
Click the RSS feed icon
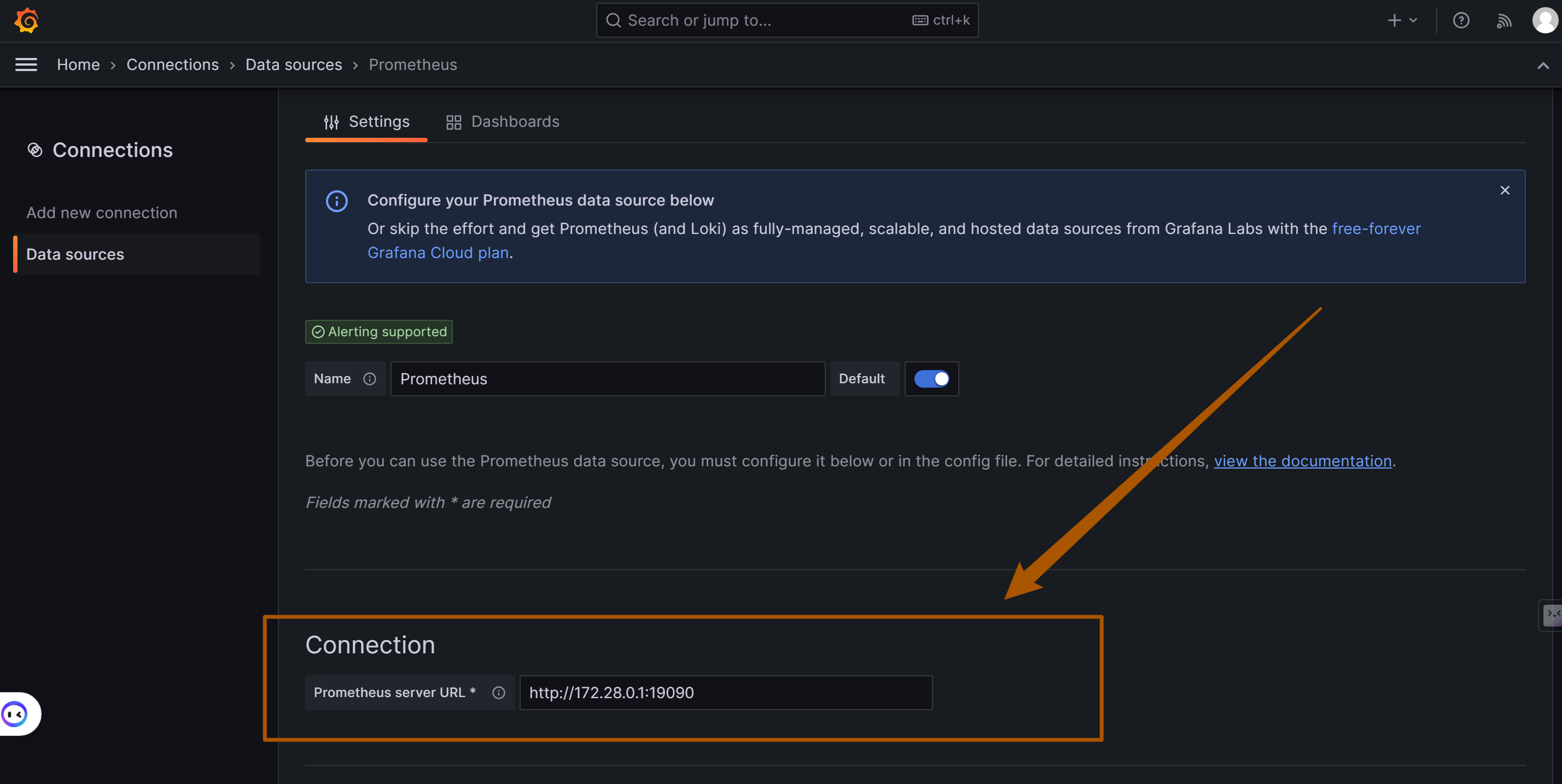[x=1503, y=20]
